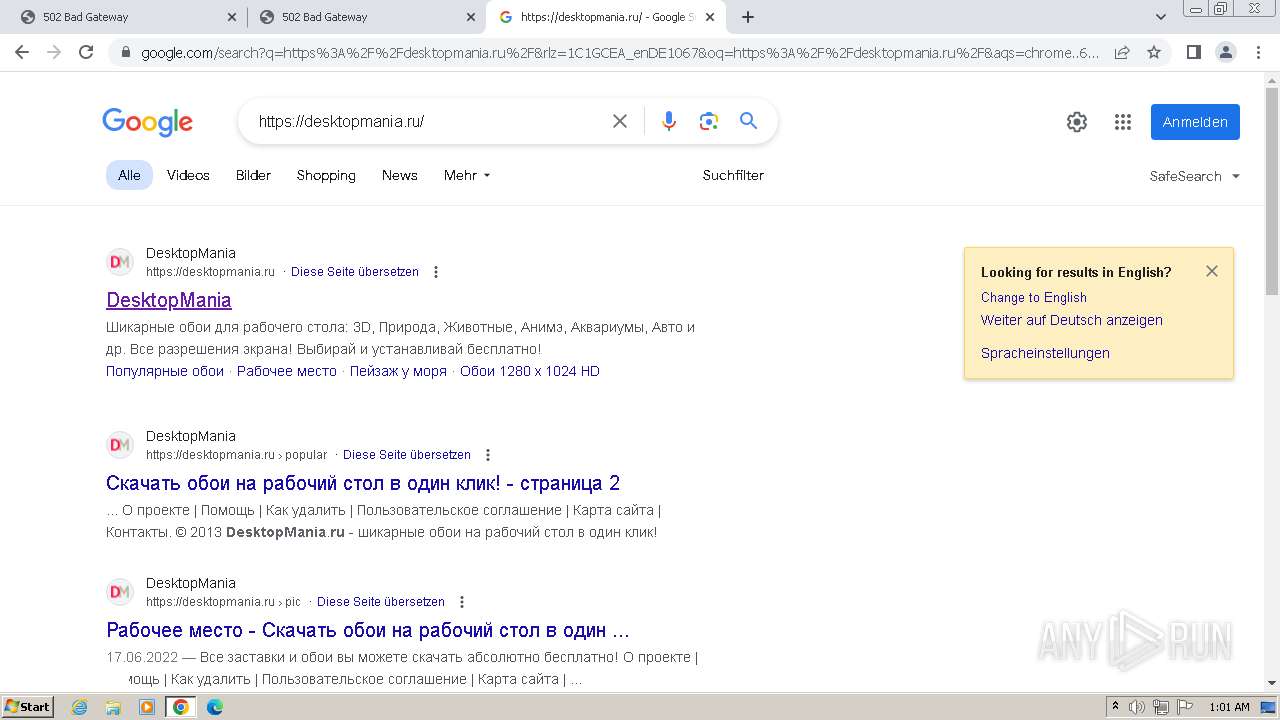Open Chrome profile menu

pos(1225,52)
